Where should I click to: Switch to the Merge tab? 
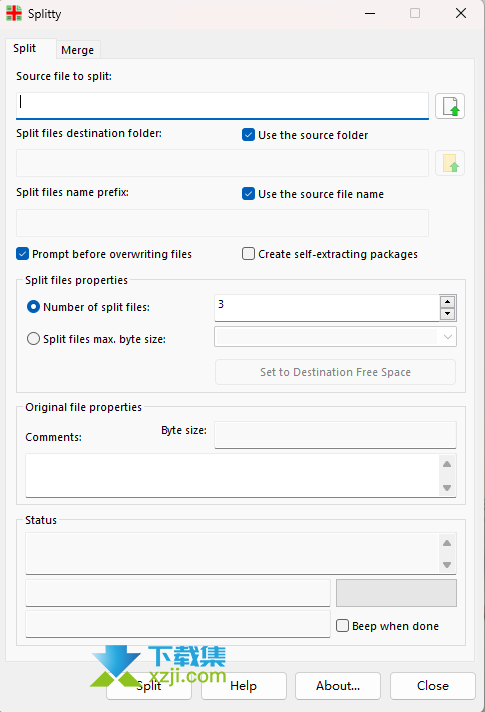coord(78,50)
